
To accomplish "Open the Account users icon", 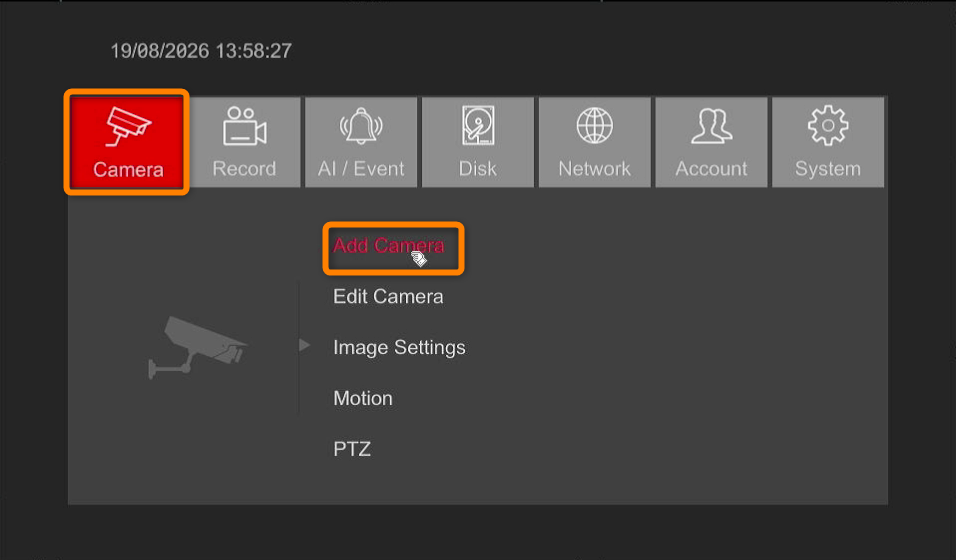I will point(712,126).
